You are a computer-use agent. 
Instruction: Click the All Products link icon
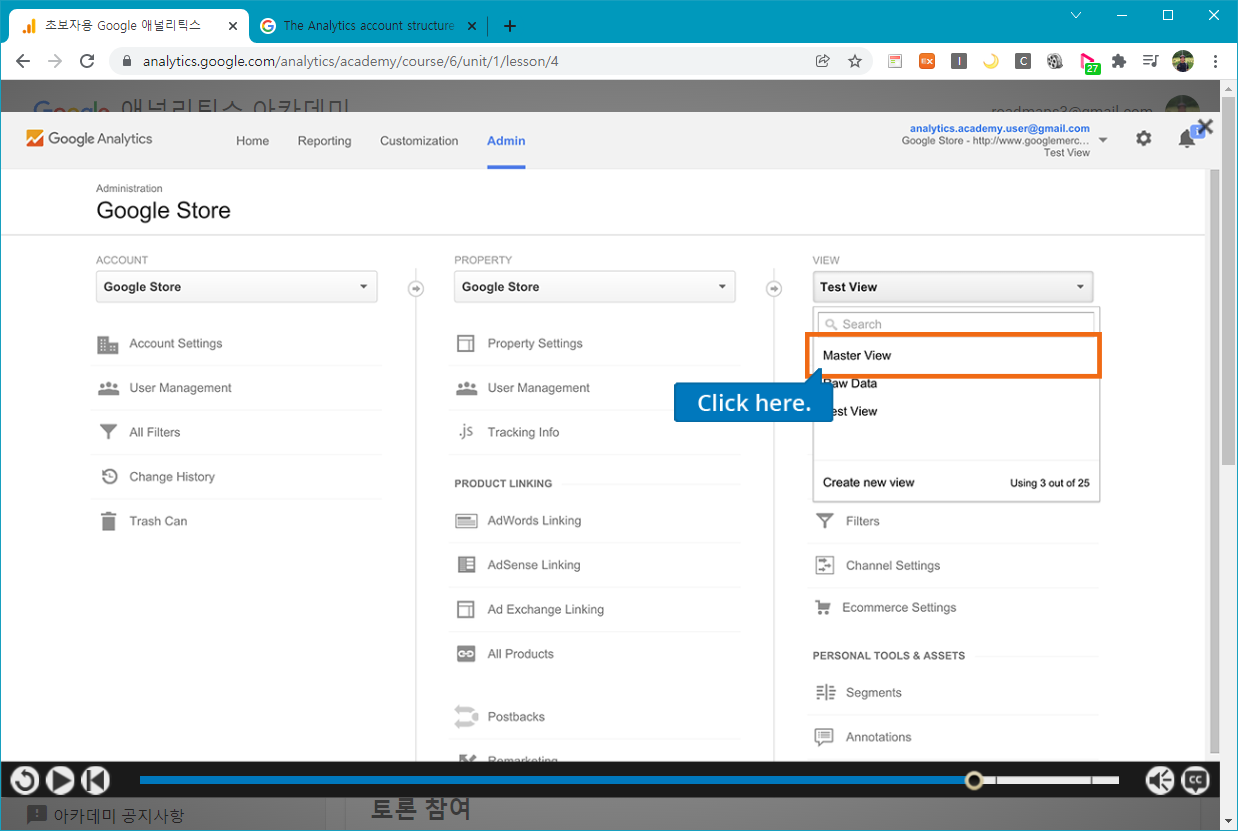click(466, 654)
